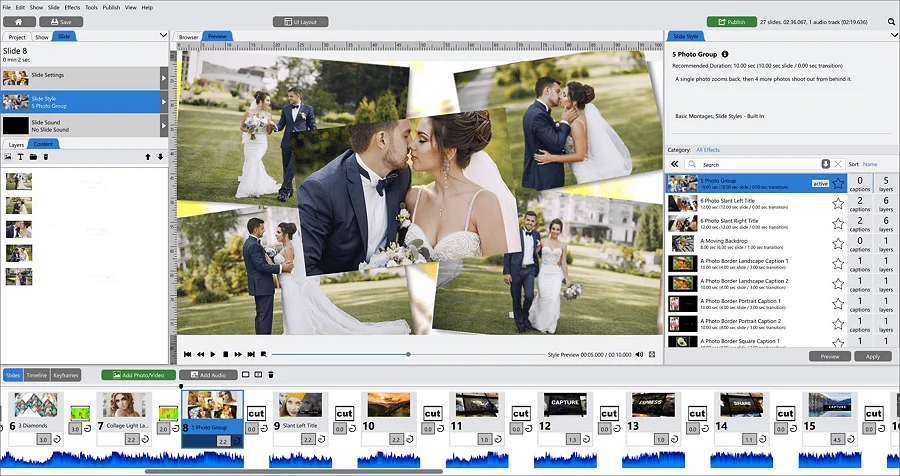Screen dimensions: 900x476
Task: Move content item down with arrow
Action: click(160, 157)
